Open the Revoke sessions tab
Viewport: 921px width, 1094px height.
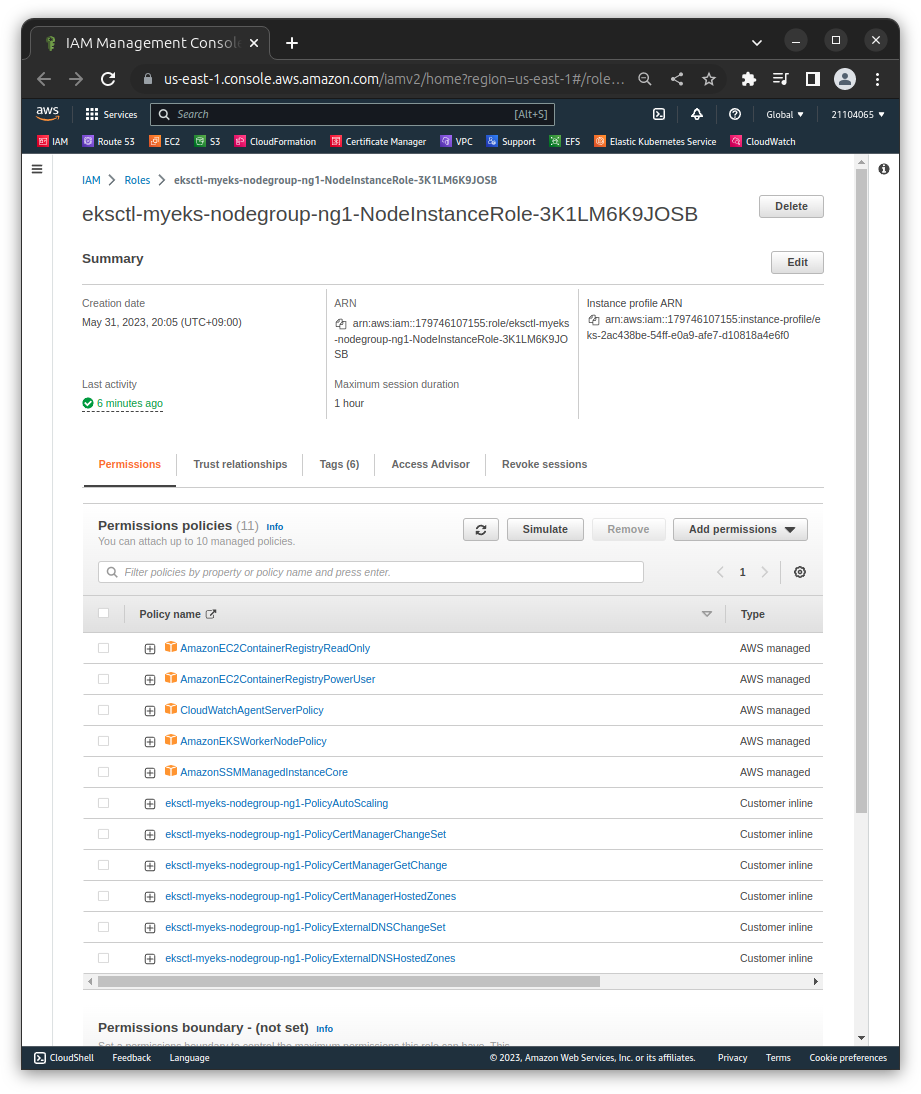pyautogui.click(x=544, y=465)
